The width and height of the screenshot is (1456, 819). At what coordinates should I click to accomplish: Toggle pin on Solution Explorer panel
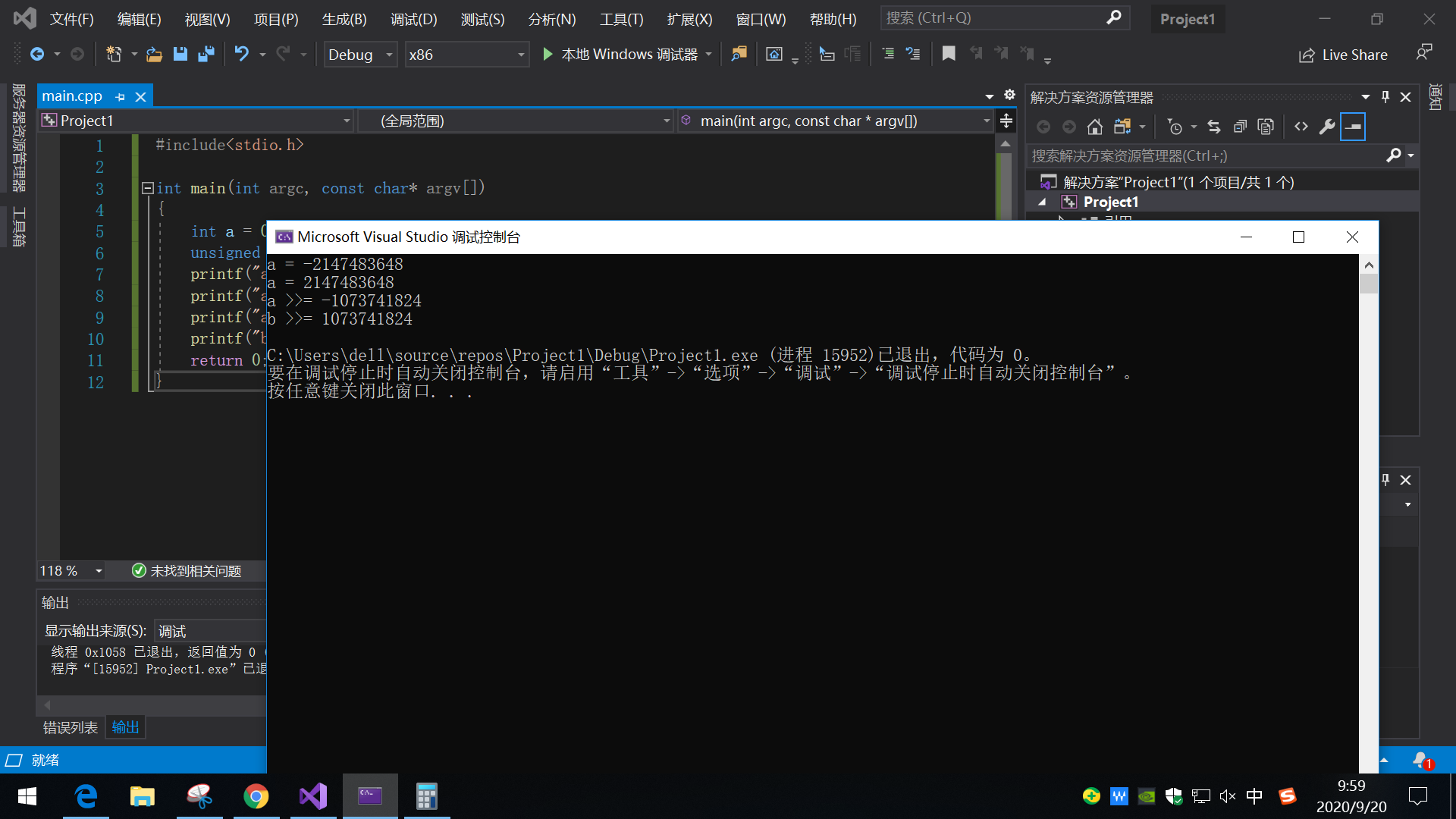pyautogui.click(x=1385, y=97)
